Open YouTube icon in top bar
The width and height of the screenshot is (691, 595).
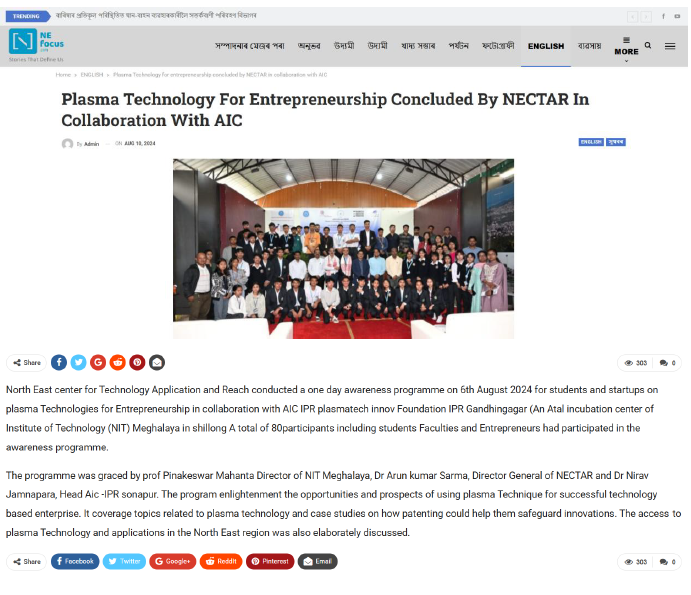coord(677,16)
